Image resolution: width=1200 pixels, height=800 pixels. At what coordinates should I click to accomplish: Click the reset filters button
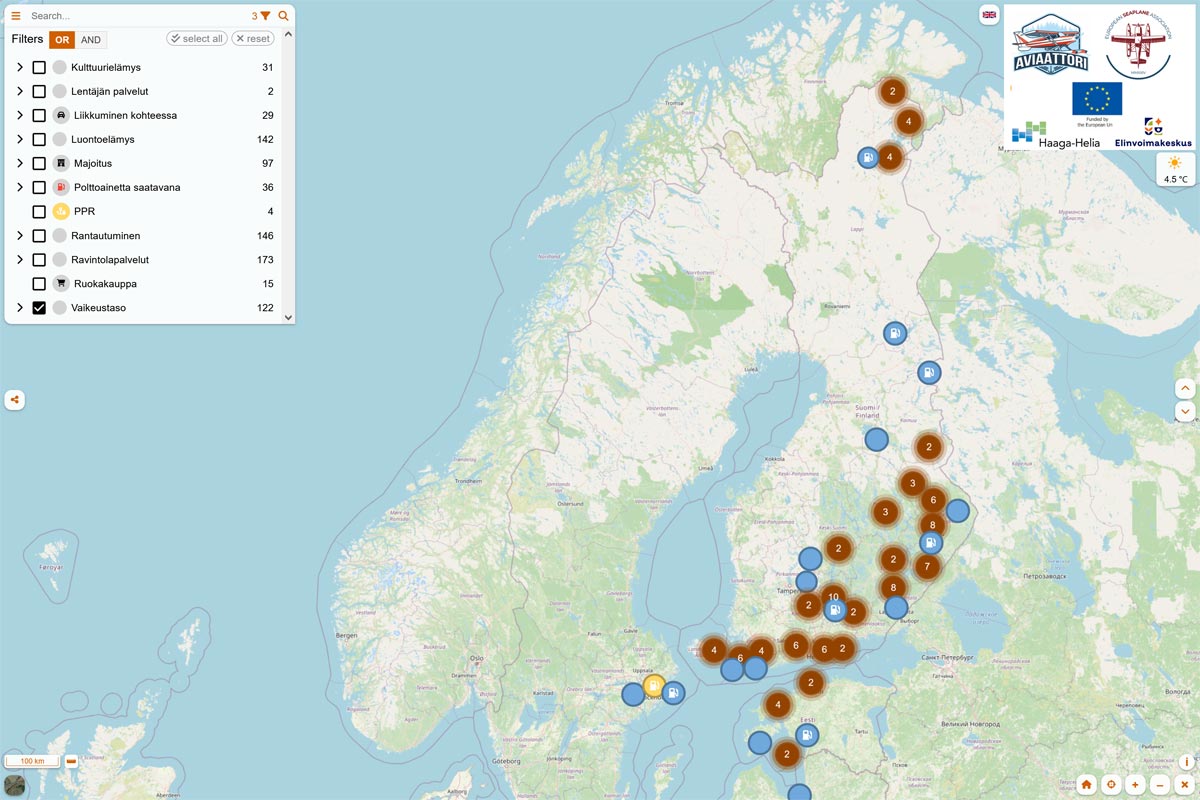click(x=253, y=39)
